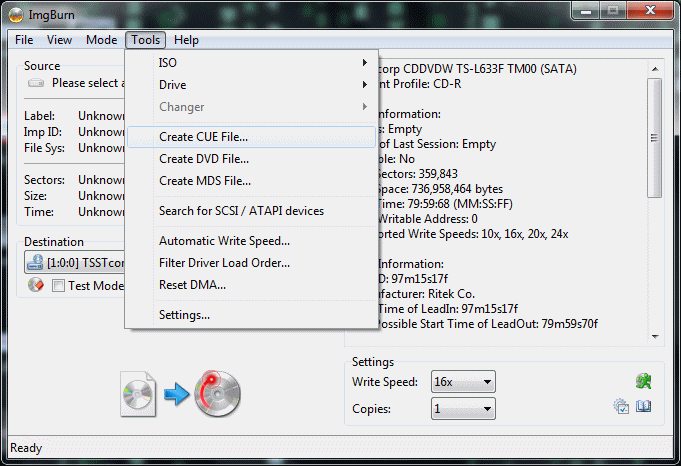Click the 'Sectors: 359,843' info line
Image resolution: width=681 pixels, height=466 pixels.
point(418,174)
